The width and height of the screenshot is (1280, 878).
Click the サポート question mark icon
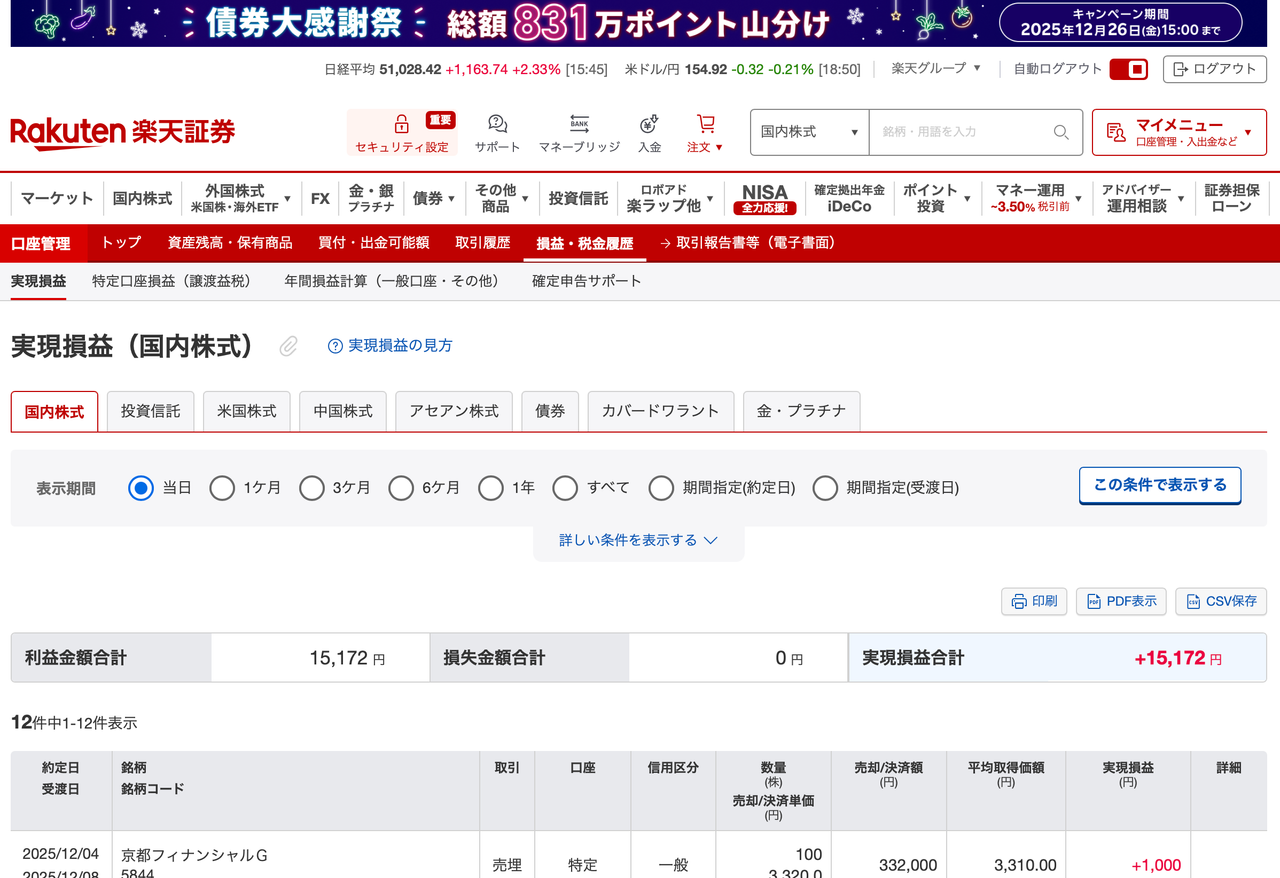coord(497,123)
